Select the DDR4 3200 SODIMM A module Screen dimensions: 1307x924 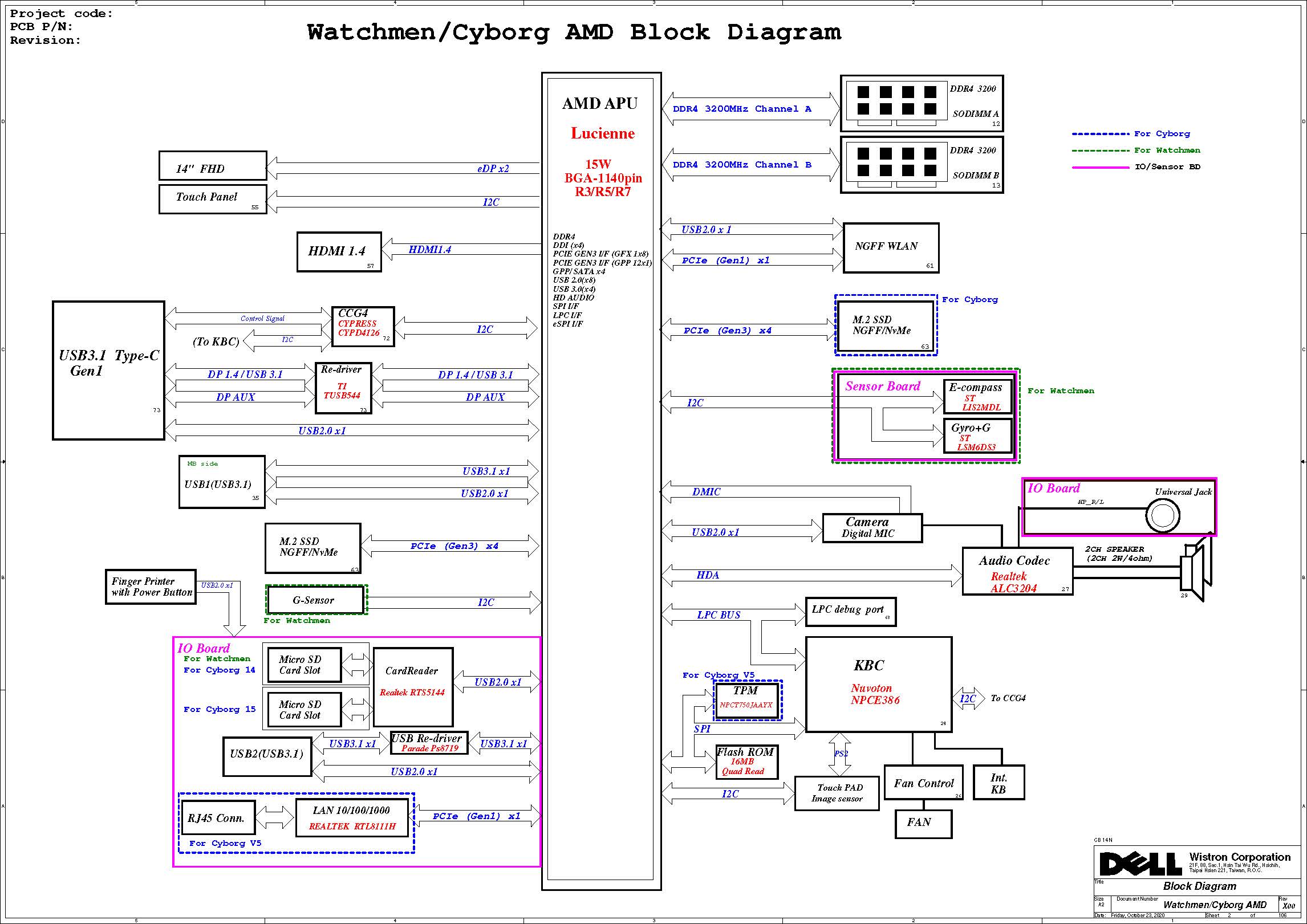click(922, 103)
